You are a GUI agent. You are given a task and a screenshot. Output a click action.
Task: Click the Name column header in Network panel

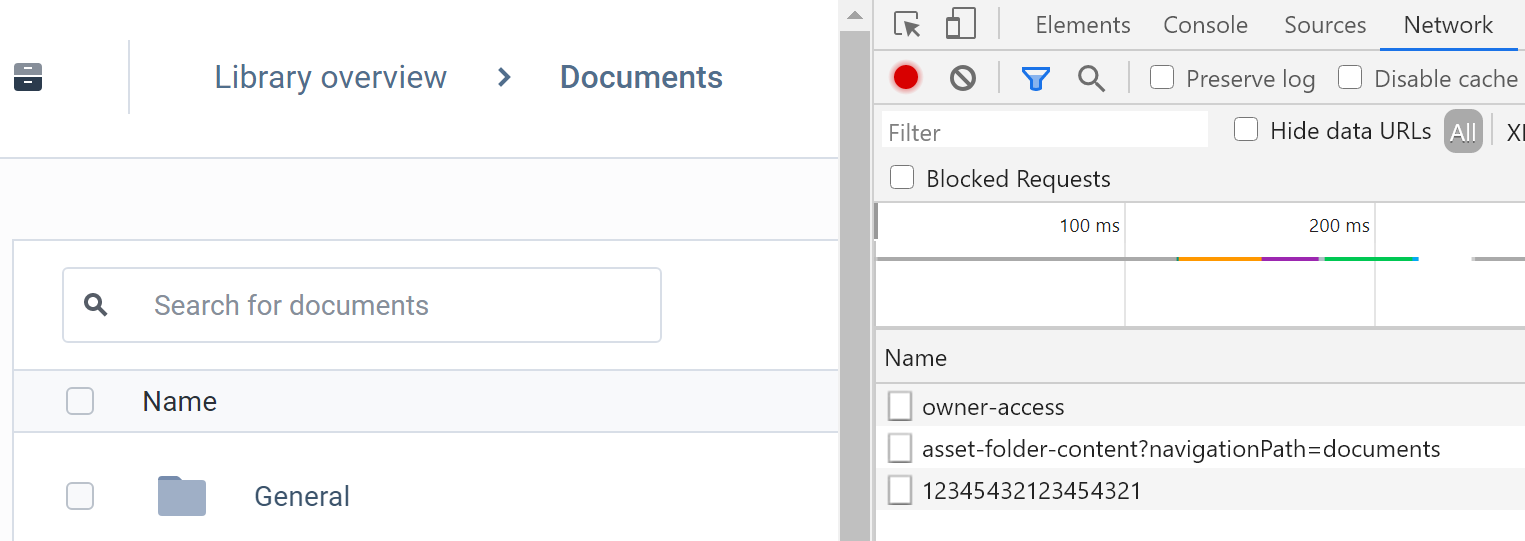[916, 358]
